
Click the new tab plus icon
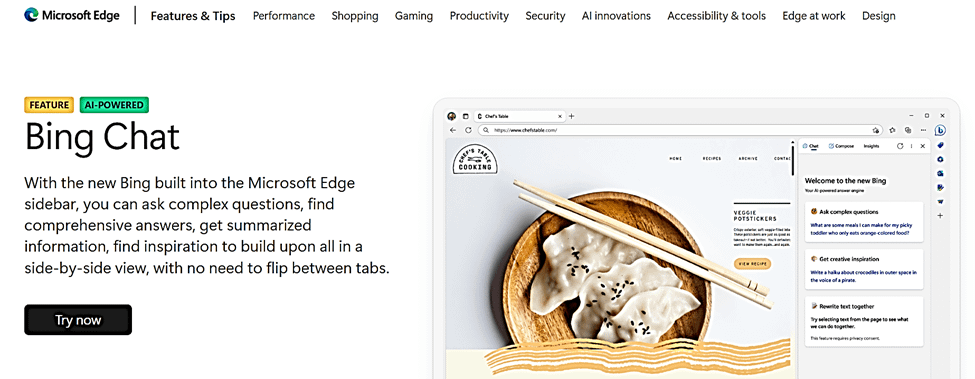click(571, 116)
